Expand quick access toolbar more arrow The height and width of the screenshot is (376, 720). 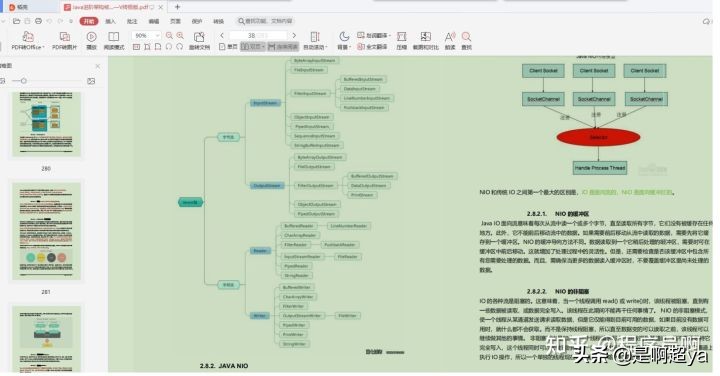tap(71, 21)
